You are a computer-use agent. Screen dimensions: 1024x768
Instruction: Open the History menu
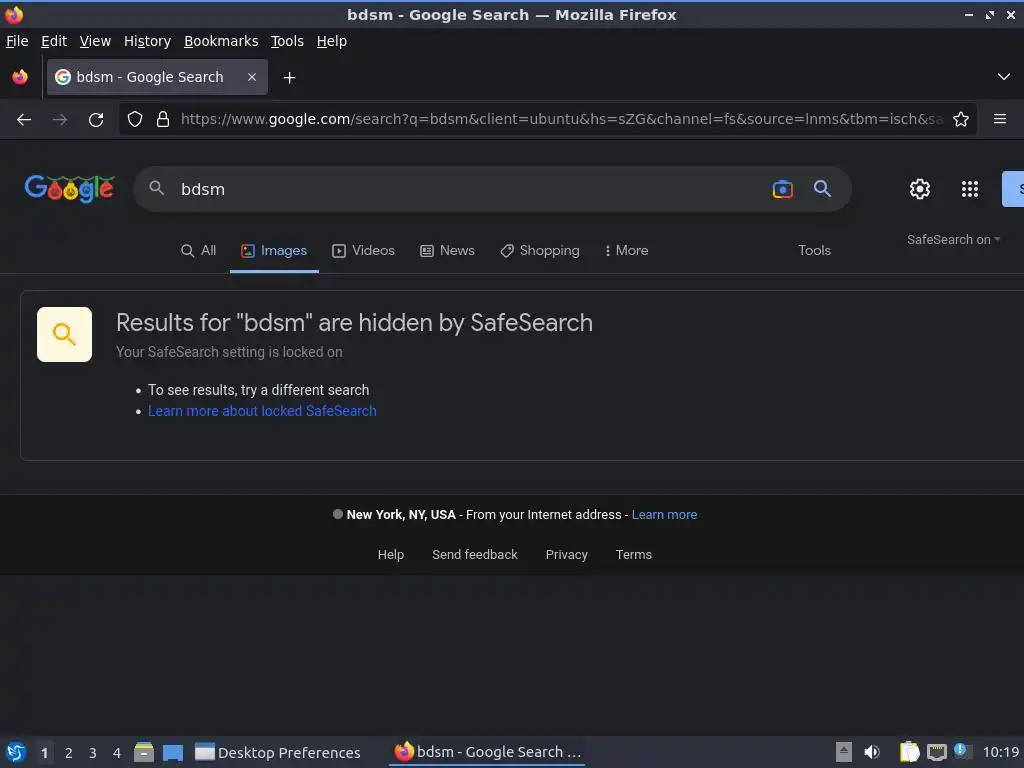[147, 41]
